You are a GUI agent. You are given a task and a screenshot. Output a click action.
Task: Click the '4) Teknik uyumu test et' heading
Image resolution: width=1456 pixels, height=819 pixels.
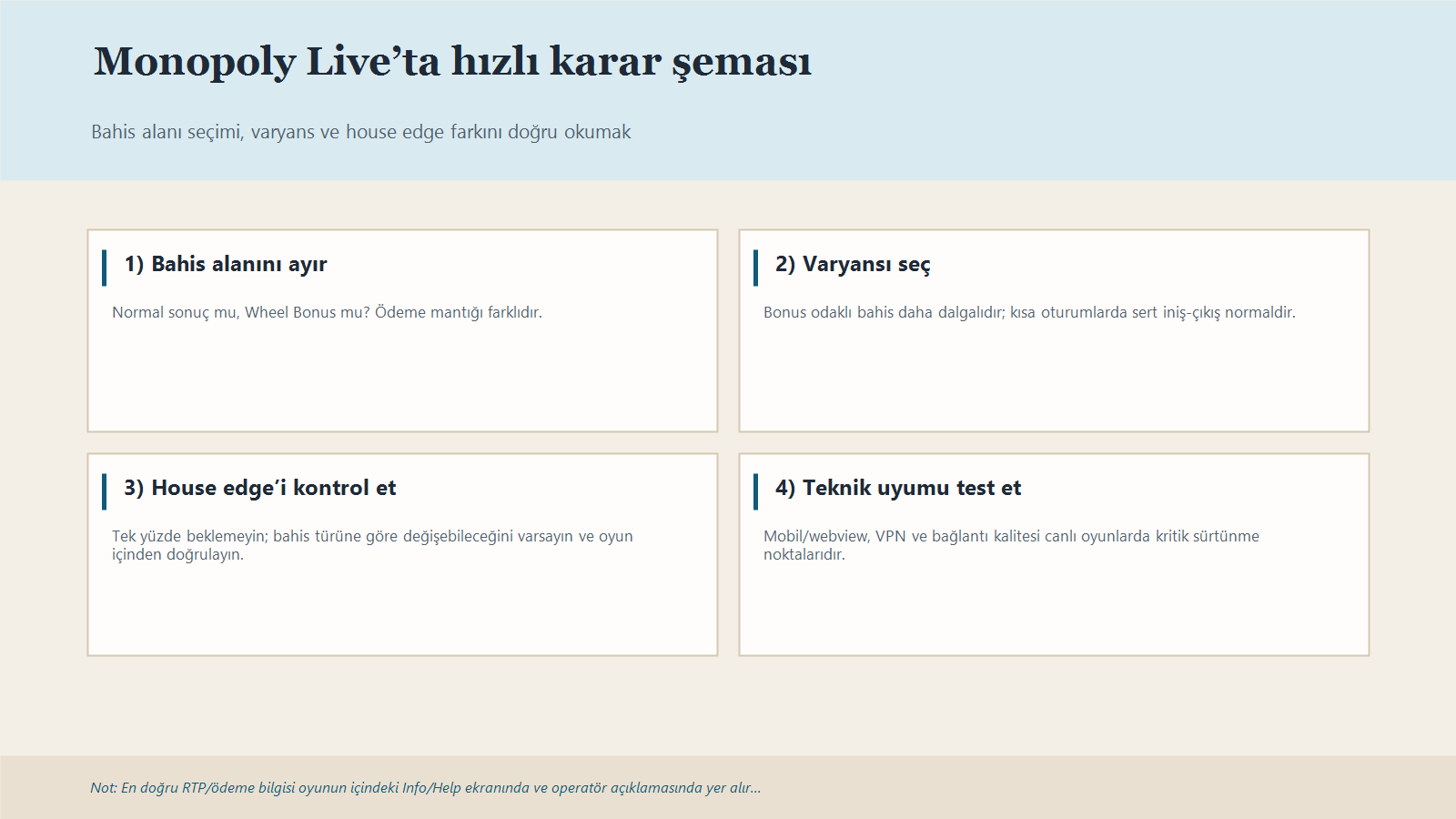[898, 488]
